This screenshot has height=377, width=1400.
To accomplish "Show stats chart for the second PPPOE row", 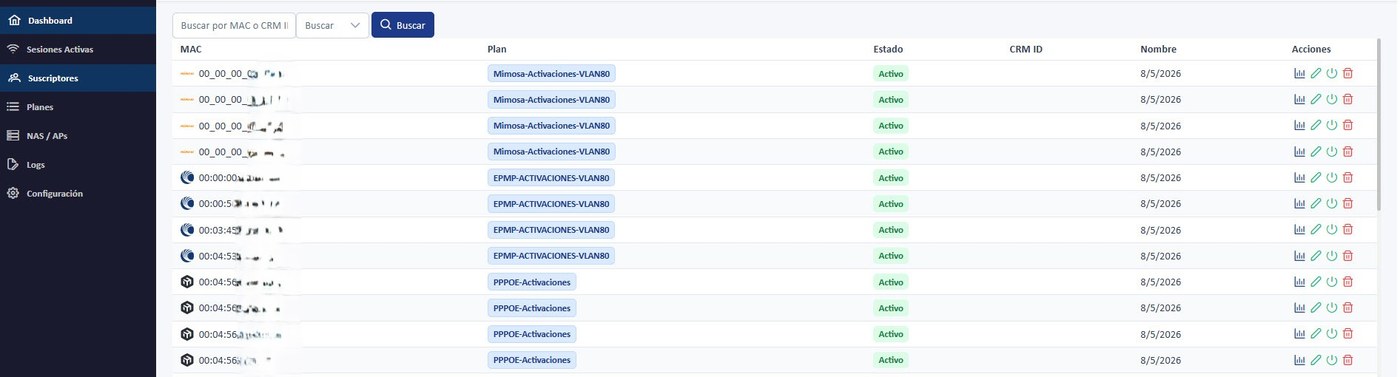I will pyautogui.click(x=1300, y=307).
